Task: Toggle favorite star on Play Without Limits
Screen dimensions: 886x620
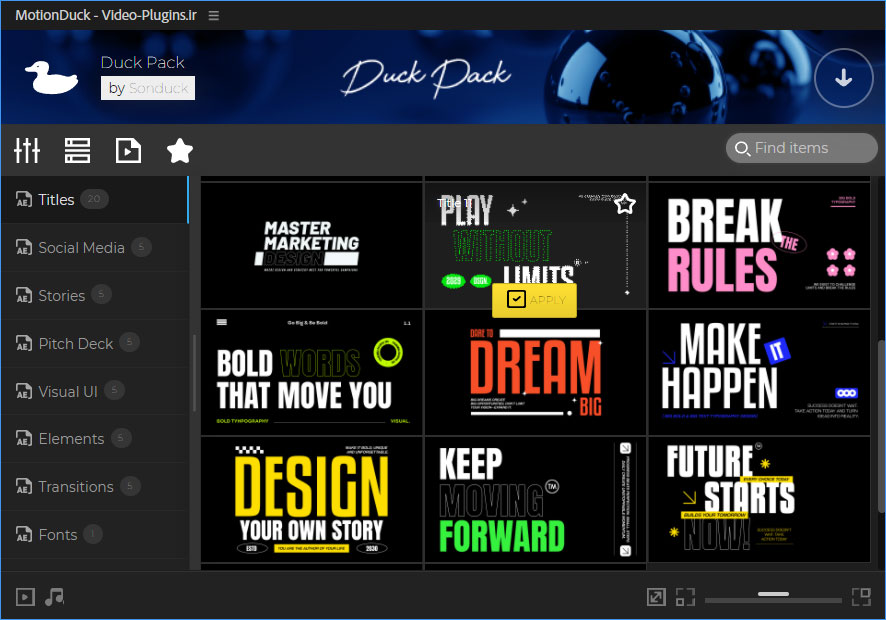Action: click(625, 204)
